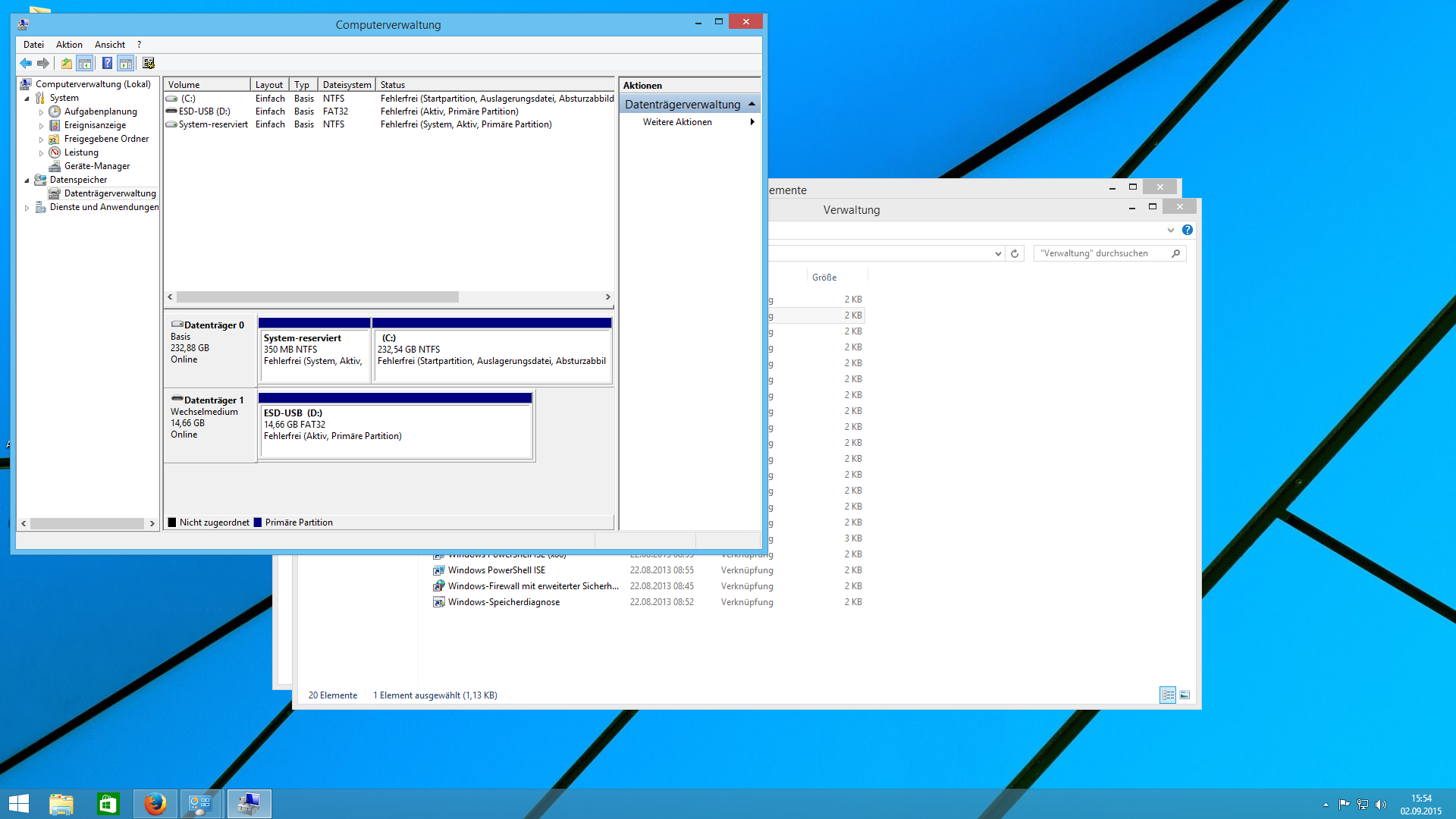Toggle the console tree show/hide button
1456x819 pixels.
[85, 63]
